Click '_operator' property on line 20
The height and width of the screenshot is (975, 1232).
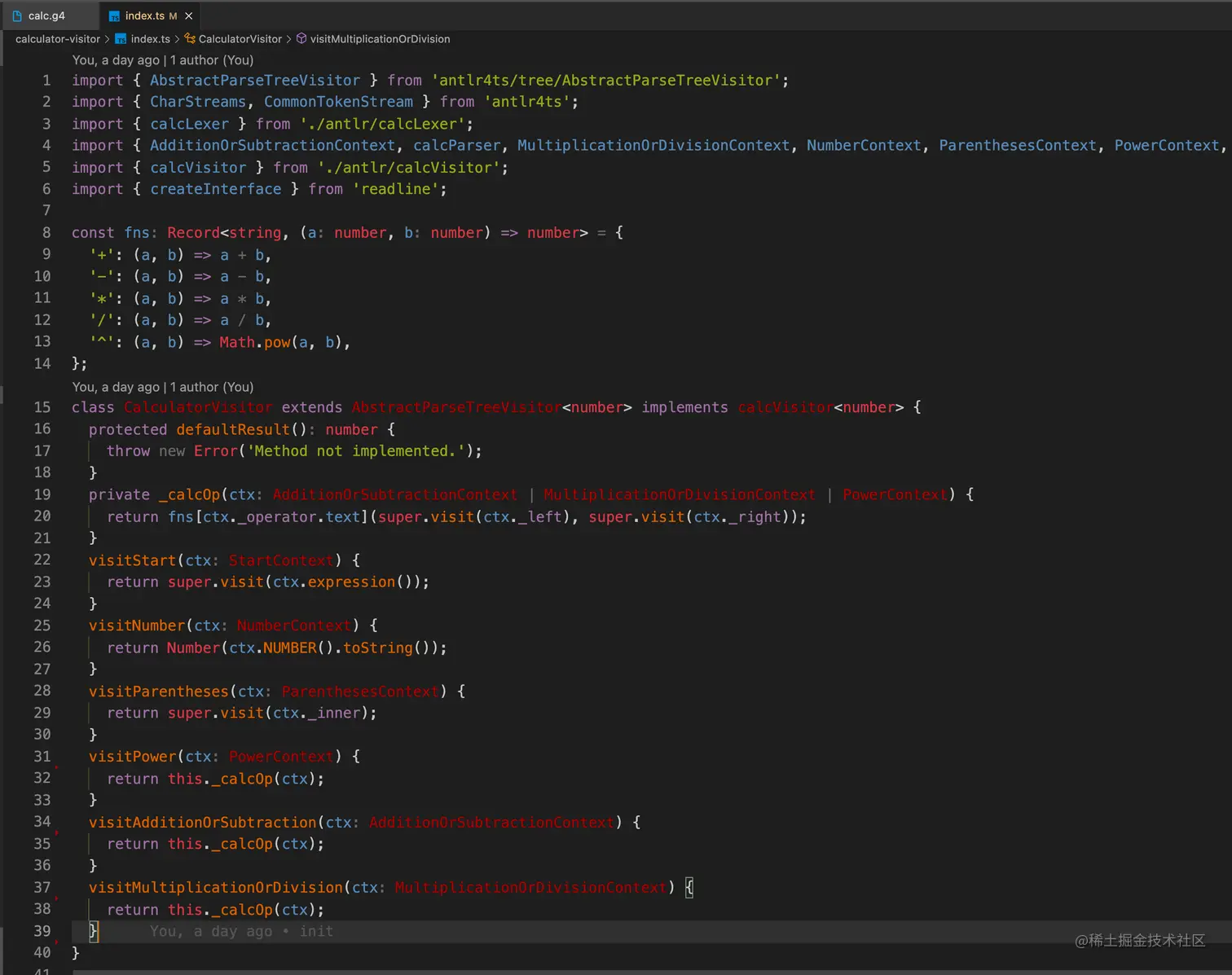point(277,516)
